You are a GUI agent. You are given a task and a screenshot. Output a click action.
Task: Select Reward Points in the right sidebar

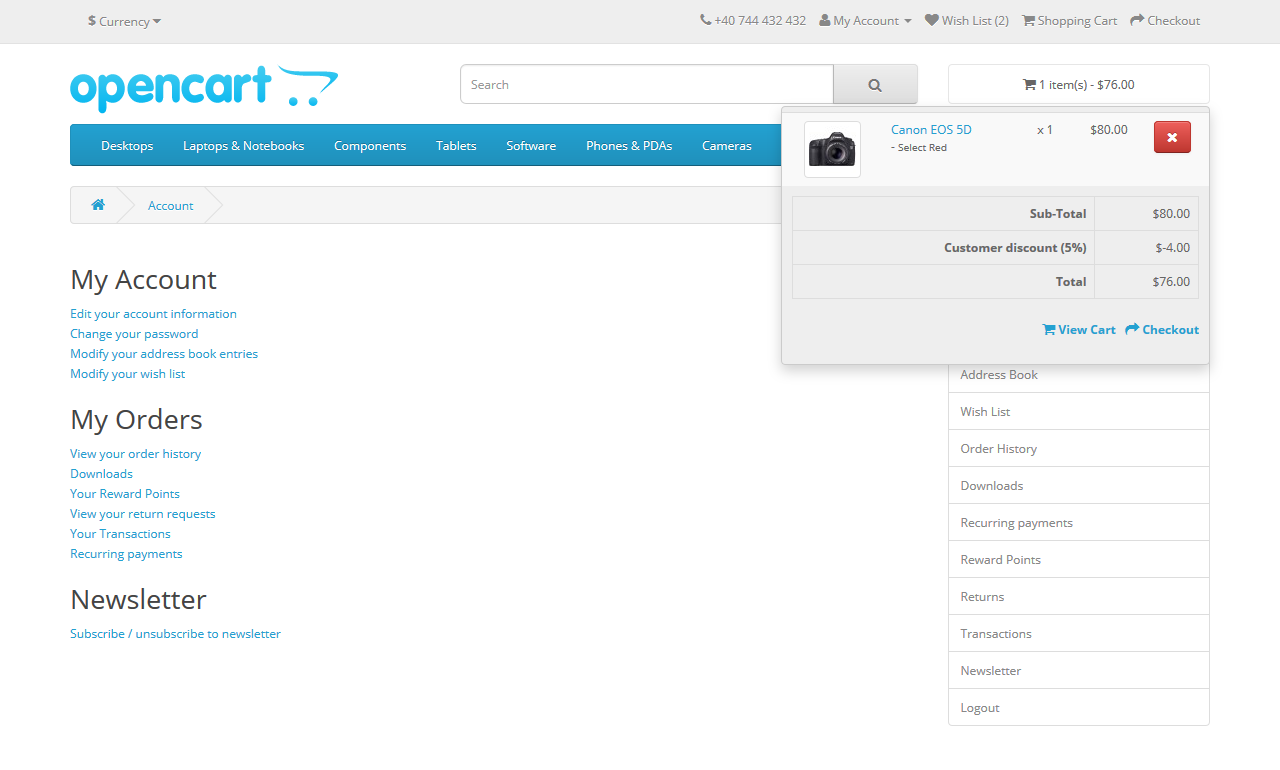[1078, 560]
